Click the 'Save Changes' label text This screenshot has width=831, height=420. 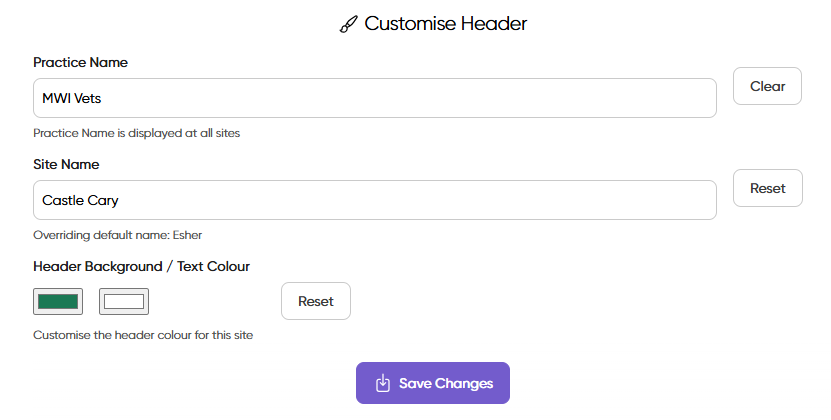(446, 383)
